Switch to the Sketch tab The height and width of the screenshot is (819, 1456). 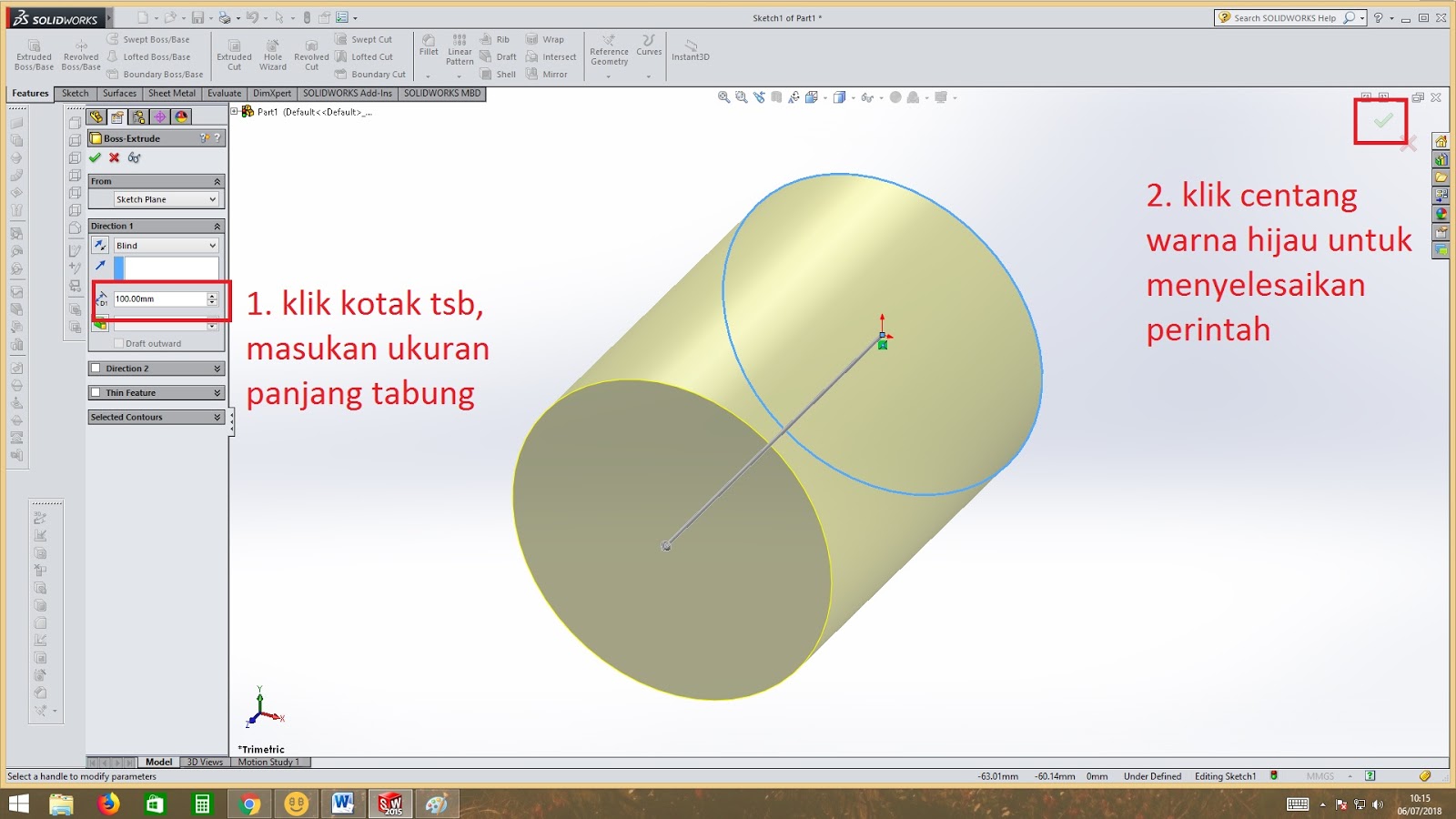coord(75,93)
